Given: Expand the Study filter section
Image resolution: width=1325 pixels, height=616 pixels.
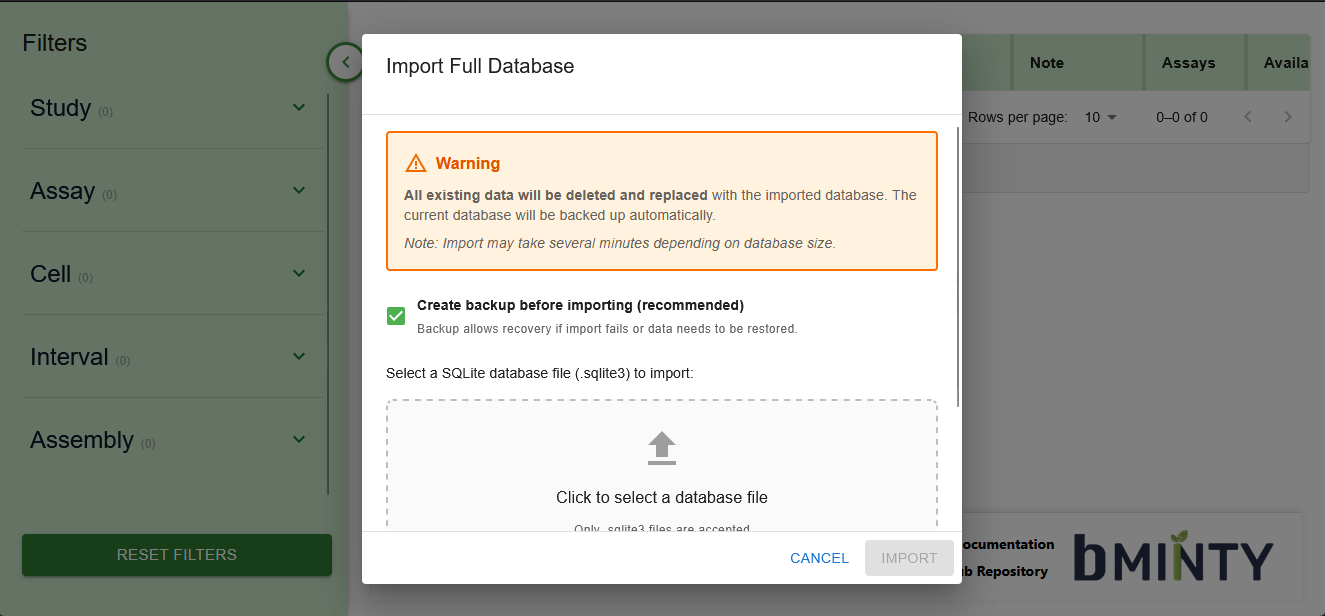Looking at the screenshot, I should [298, 107].
